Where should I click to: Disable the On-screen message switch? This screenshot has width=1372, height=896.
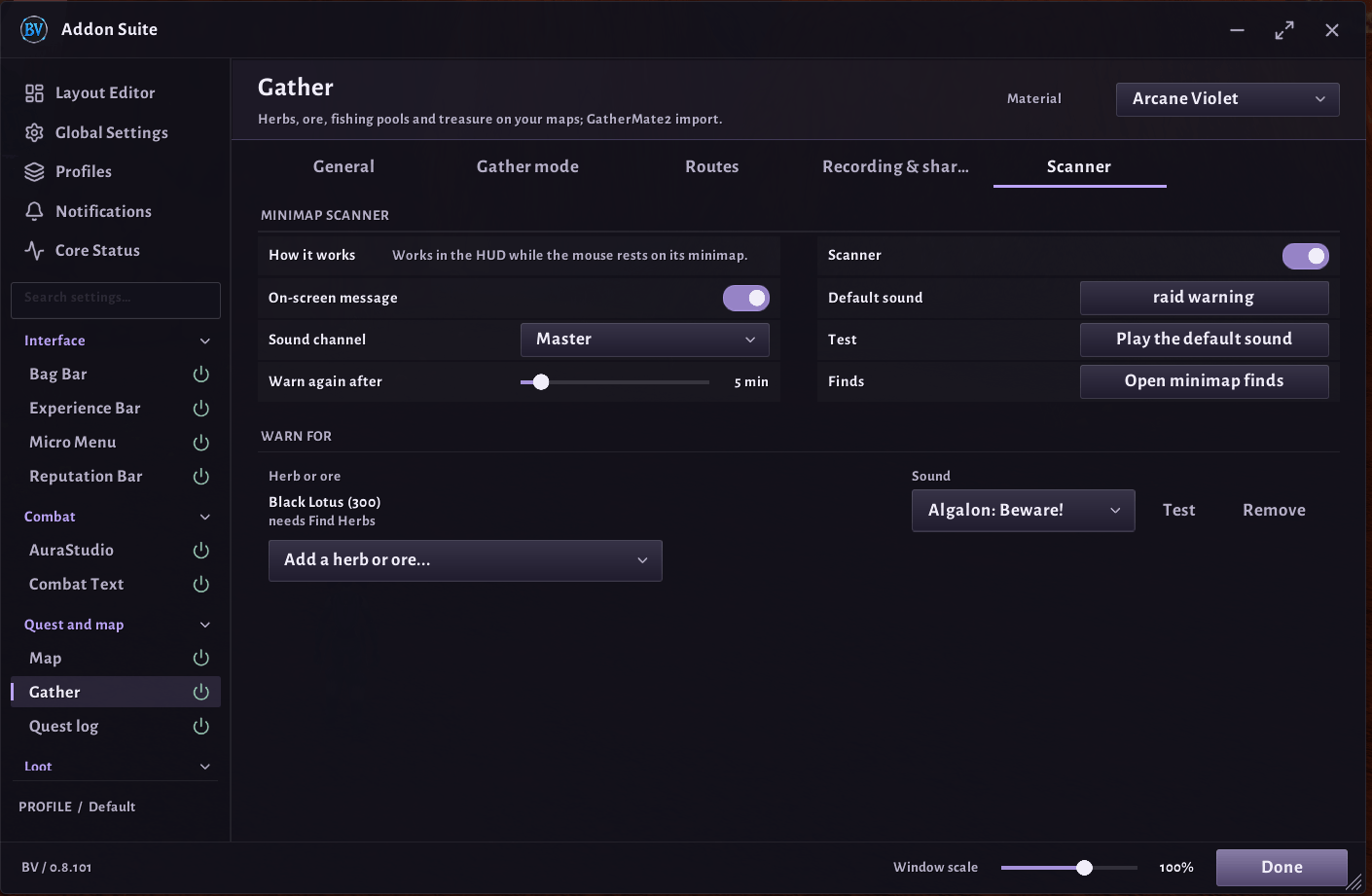tap(746, 298)
